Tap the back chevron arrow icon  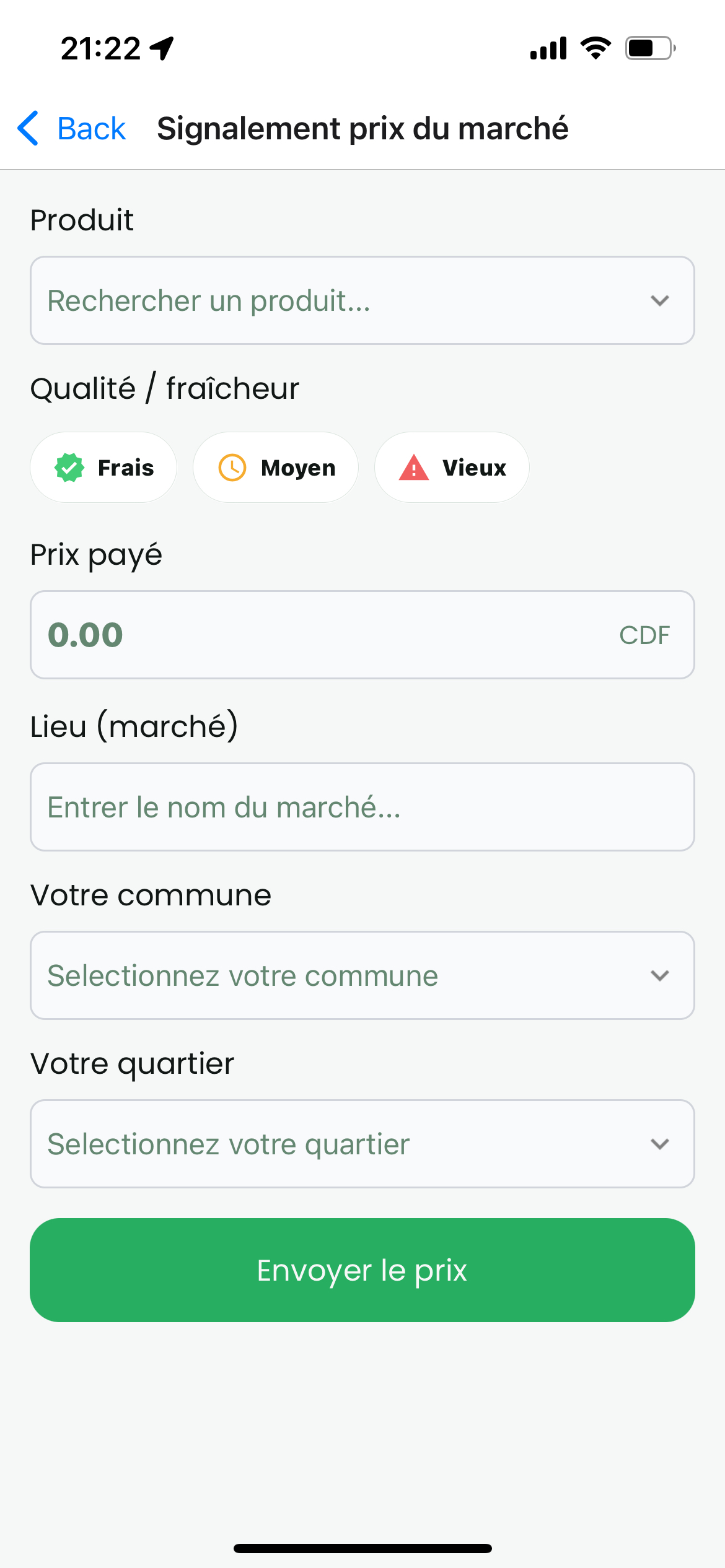[29, 129]
